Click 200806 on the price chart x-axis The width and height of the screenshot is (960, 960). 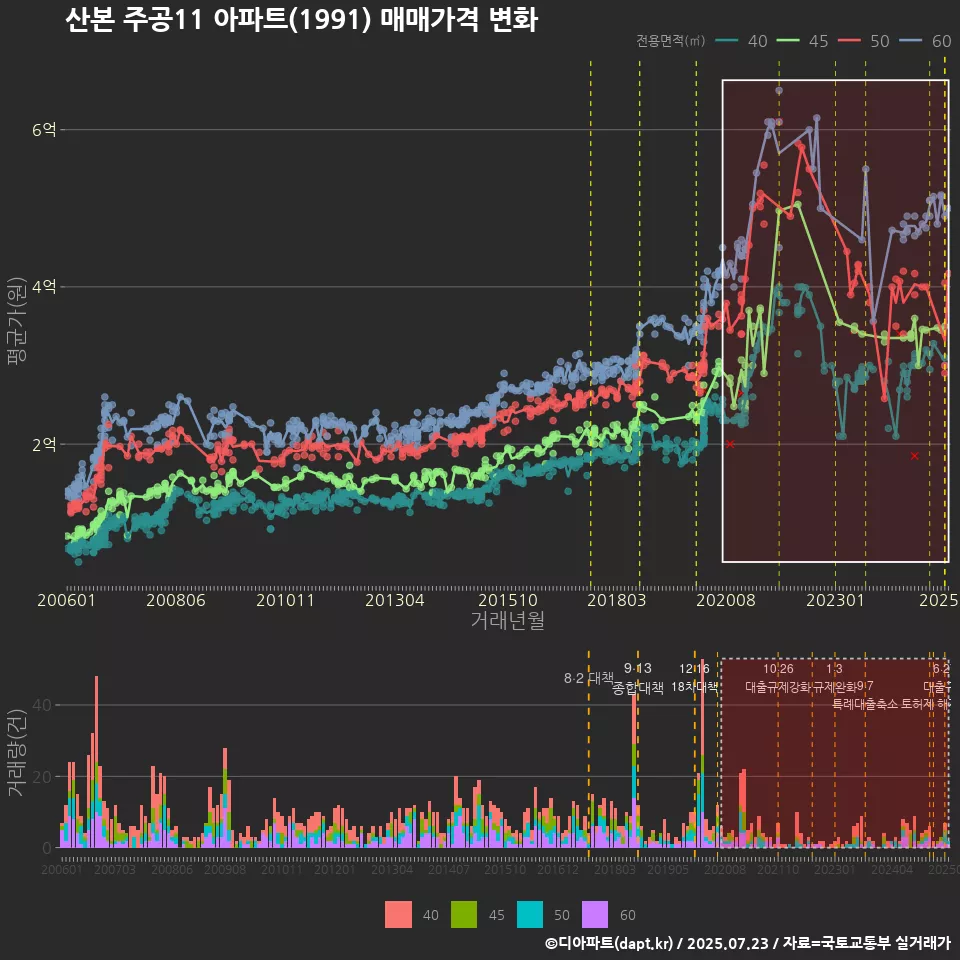pos(176,600)
